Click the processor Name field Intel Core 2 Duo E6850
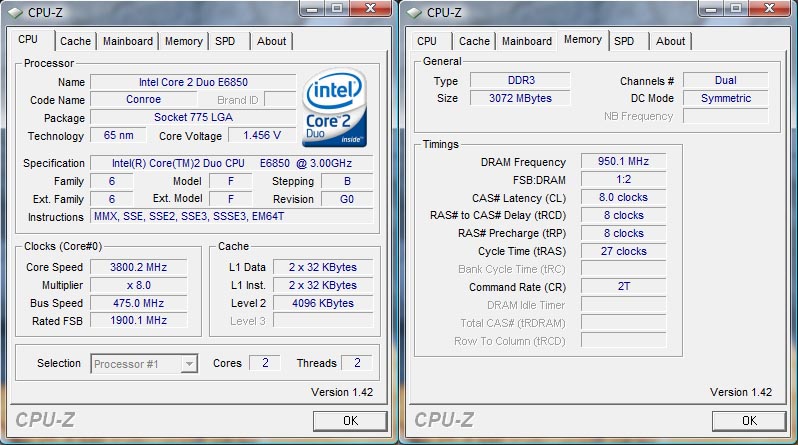 193,82
